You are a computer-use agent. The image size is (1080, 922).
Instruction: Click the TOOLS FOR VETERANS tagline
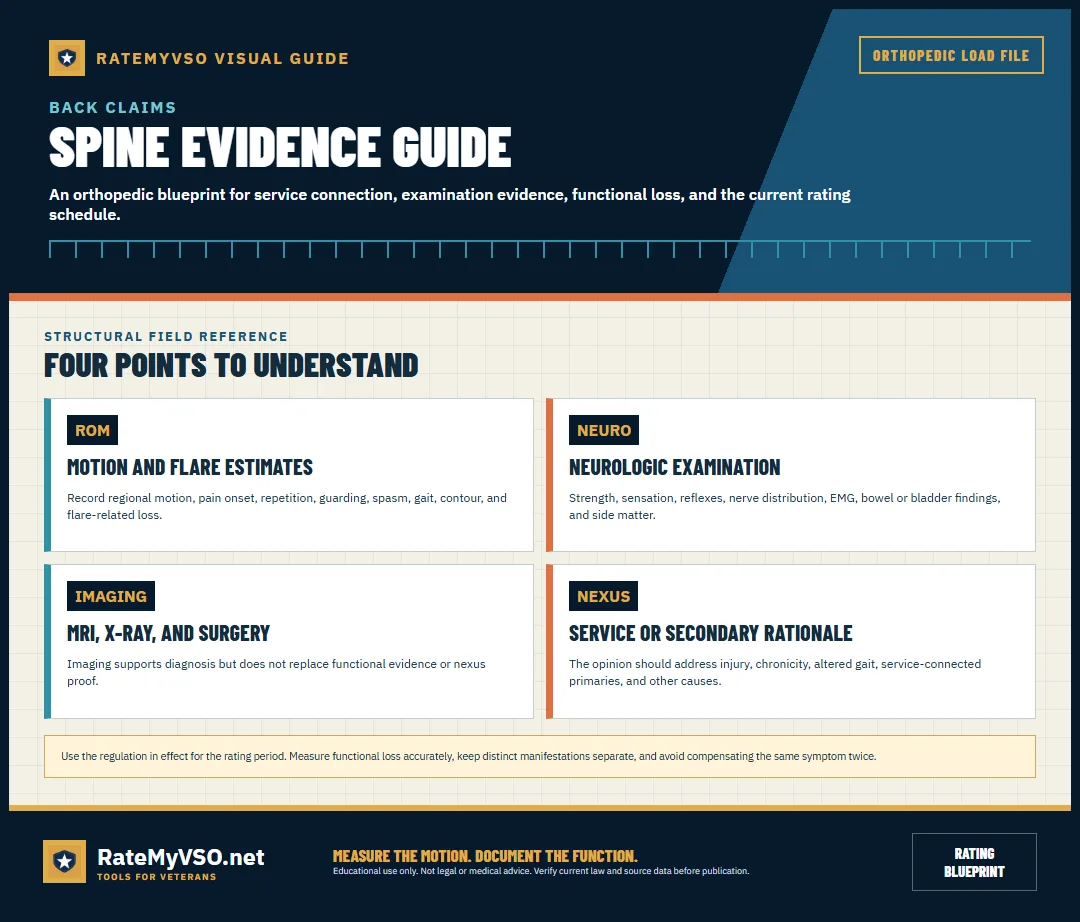pos(156,877)
